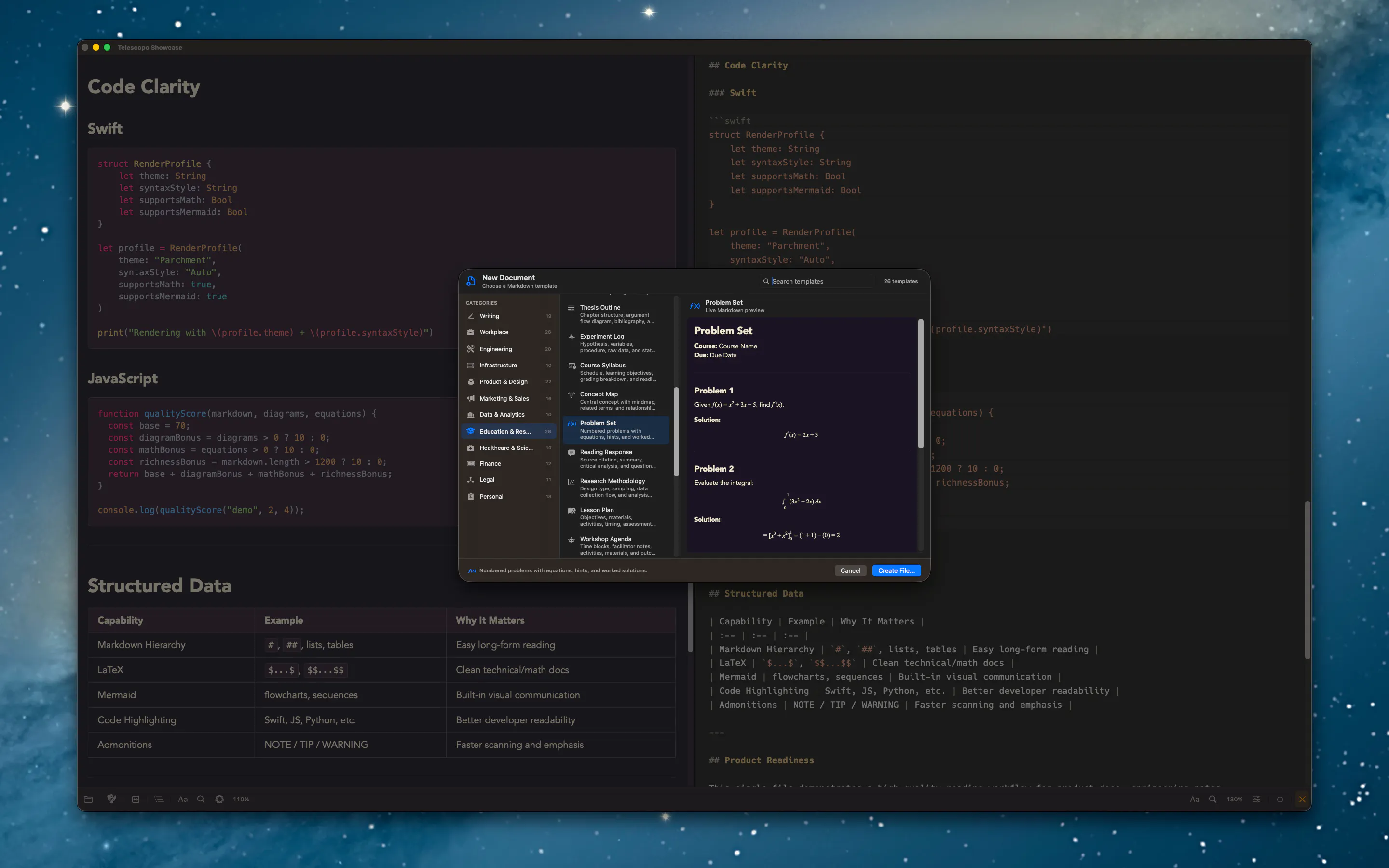Open the Aa font settings in the editor toolbar

[x=1195, y=799]
